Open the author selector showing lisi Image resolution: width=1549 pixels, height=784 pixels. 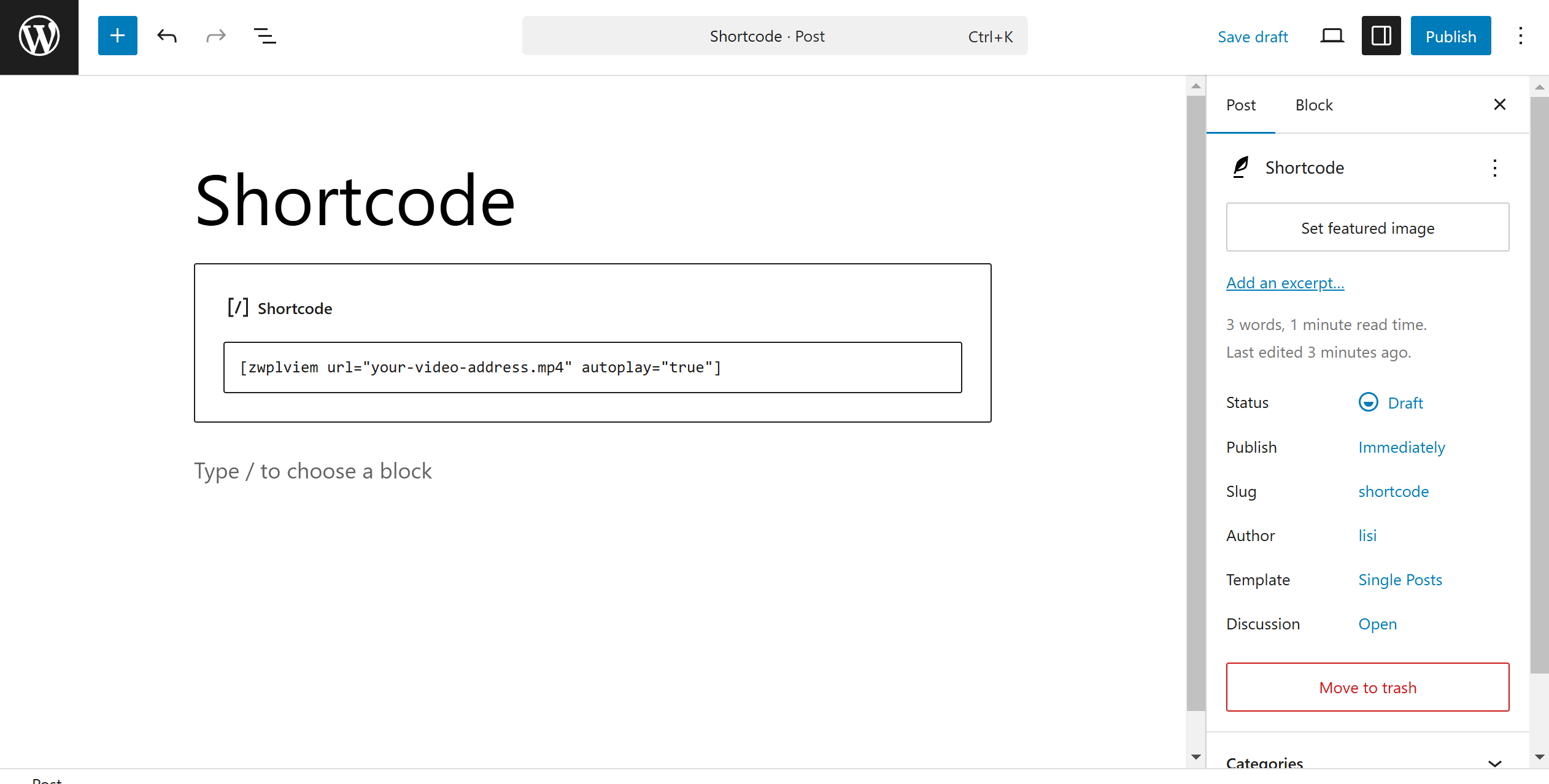1368,535
